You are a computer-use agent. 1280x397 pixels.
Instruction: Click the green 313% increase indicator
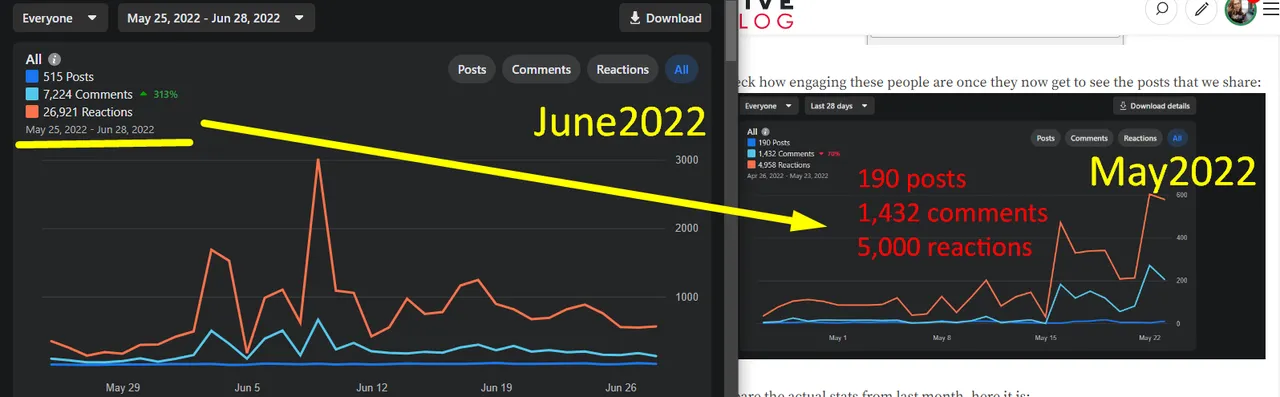(x=158, y=95)
